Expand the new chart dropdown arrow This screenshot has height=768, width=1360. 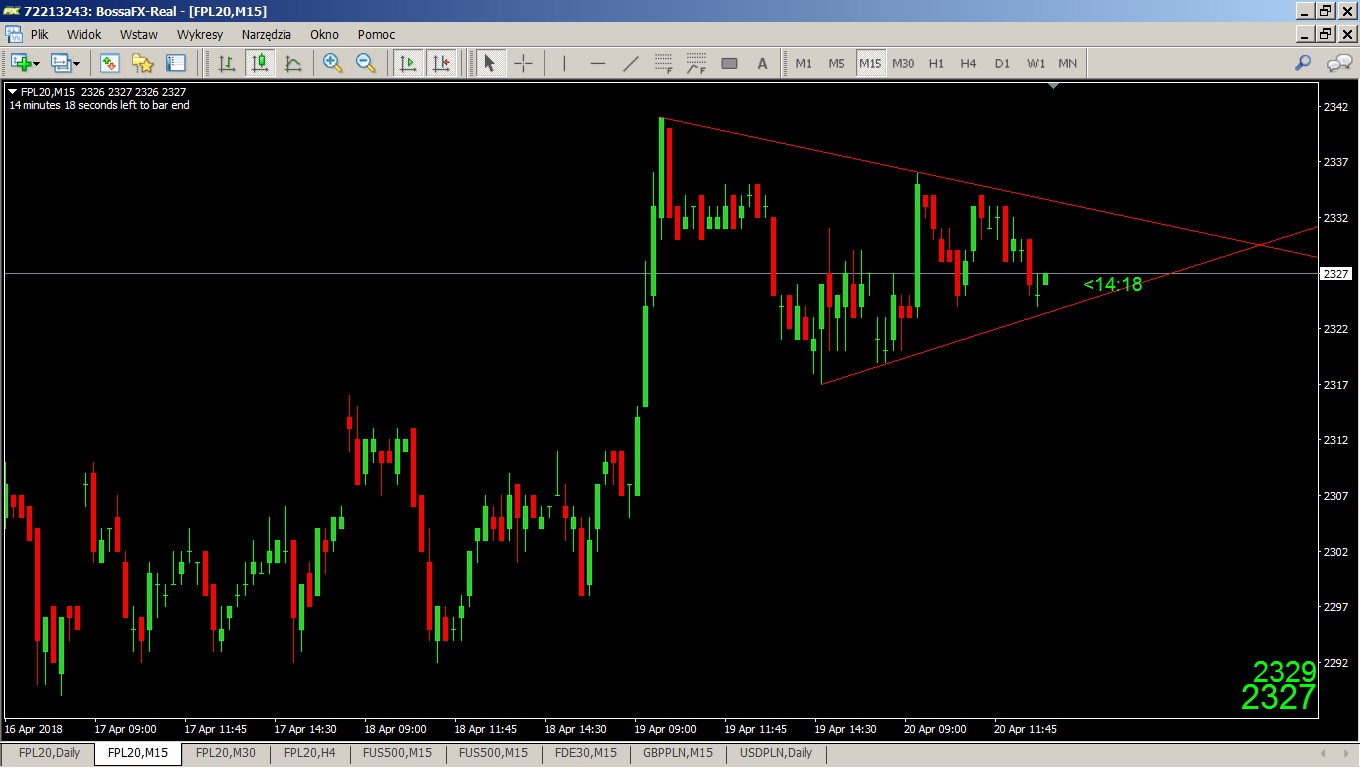pos(37,63)
